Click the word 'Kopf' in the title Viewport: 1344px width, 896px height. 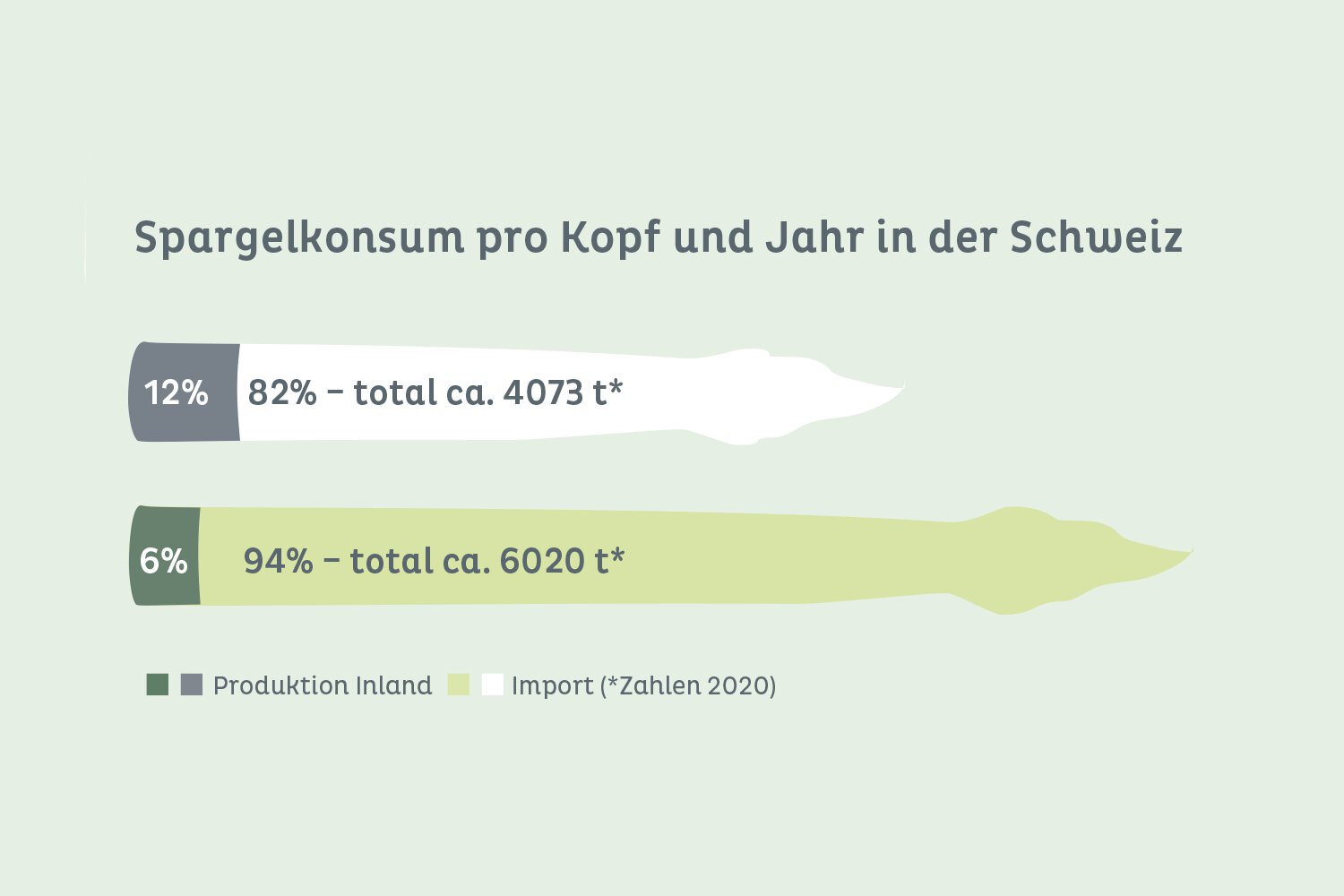[609, 238]
